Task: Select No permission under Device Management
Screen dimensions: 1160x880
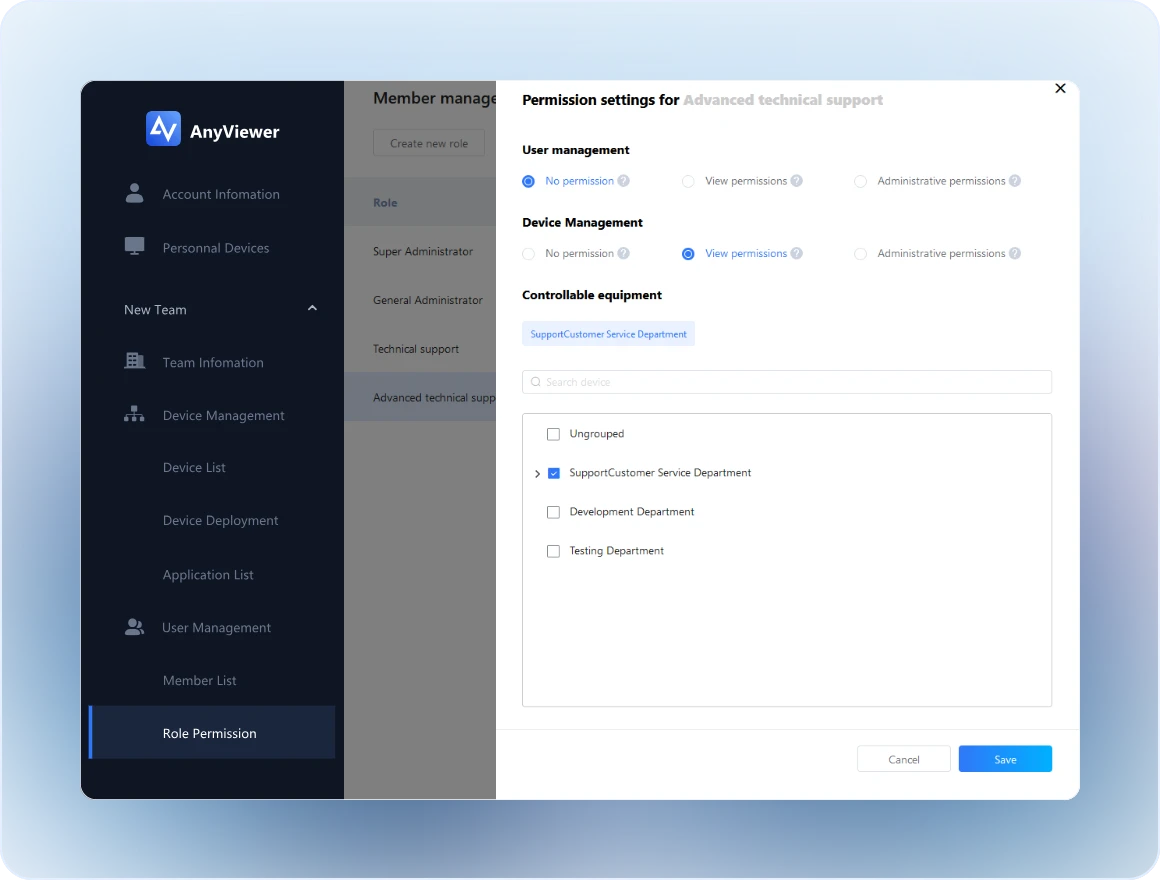Action: (x=529, y=254)
